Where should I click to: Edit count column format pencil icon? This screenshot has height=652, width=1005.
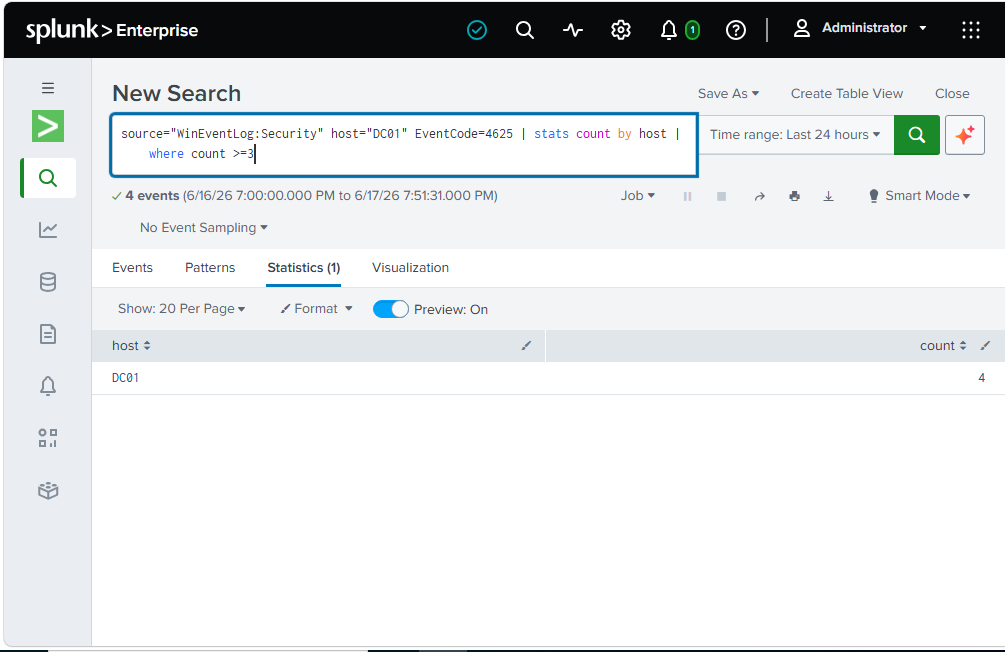985,346
